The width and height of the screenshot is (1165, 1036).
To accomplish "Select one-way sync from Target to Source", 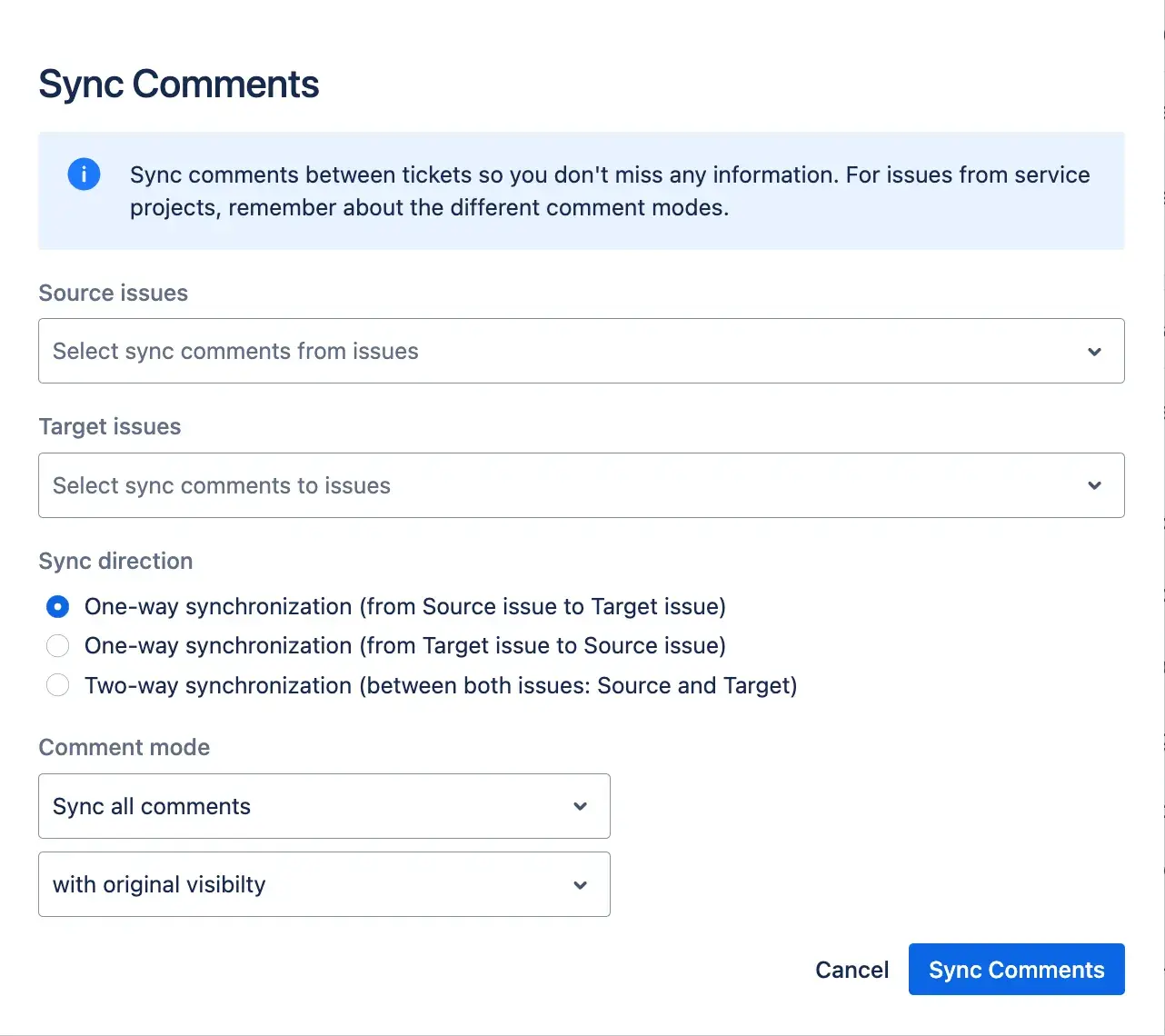I will coord(57,645).
